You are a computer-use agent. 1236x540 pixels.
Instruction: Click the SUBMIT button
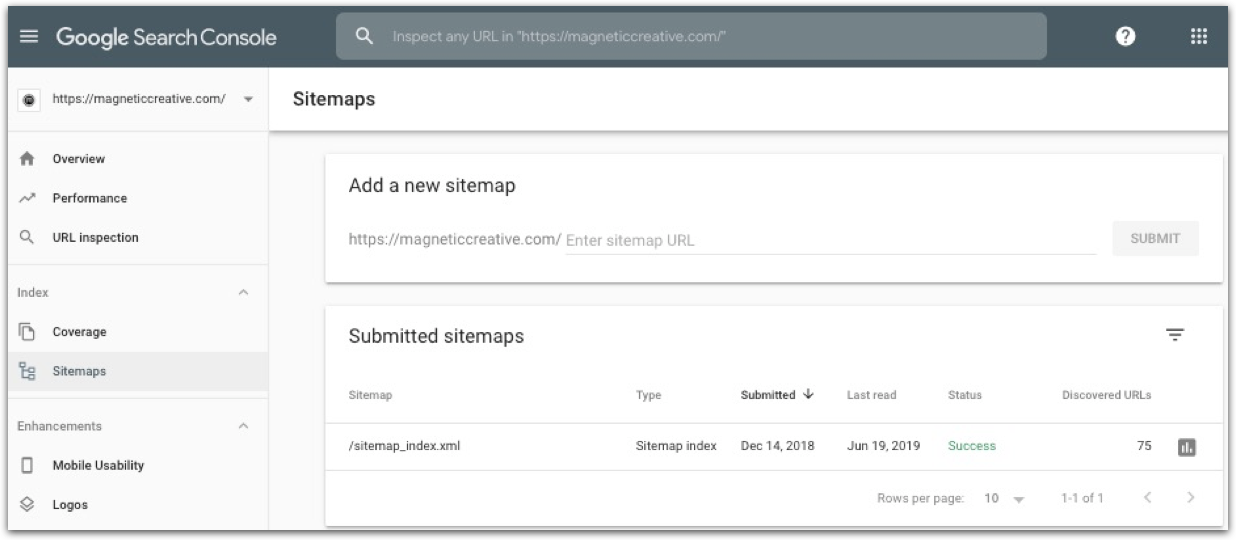pos(1155,239)
